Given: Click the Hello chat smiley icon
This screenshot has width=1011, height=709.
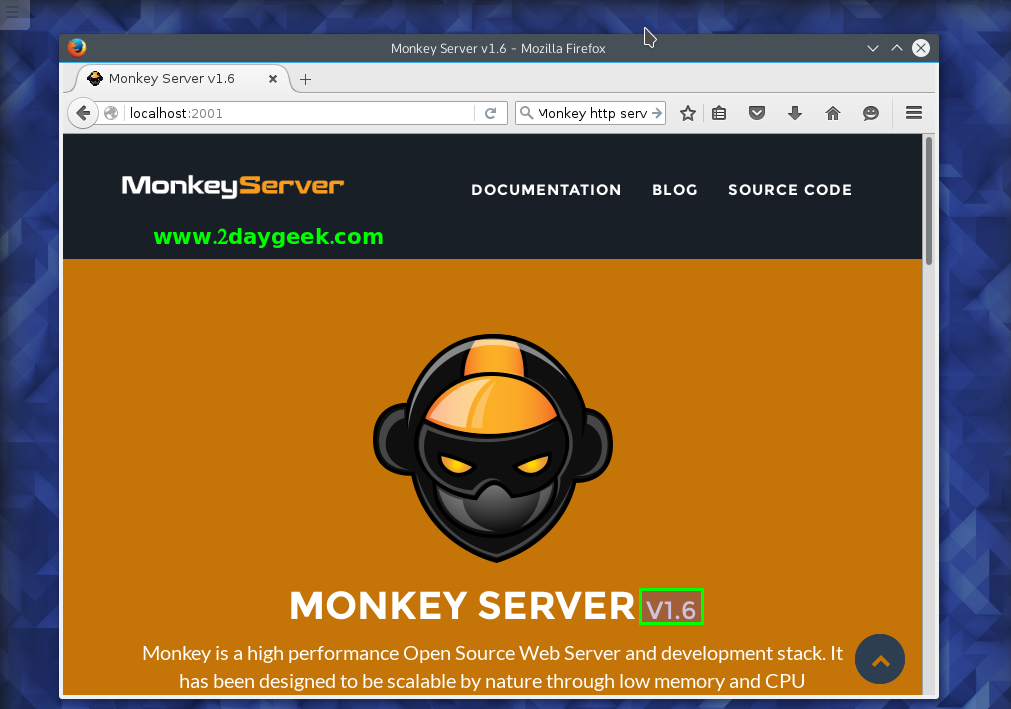Looking at the screenshot, I should coord(871,114).
